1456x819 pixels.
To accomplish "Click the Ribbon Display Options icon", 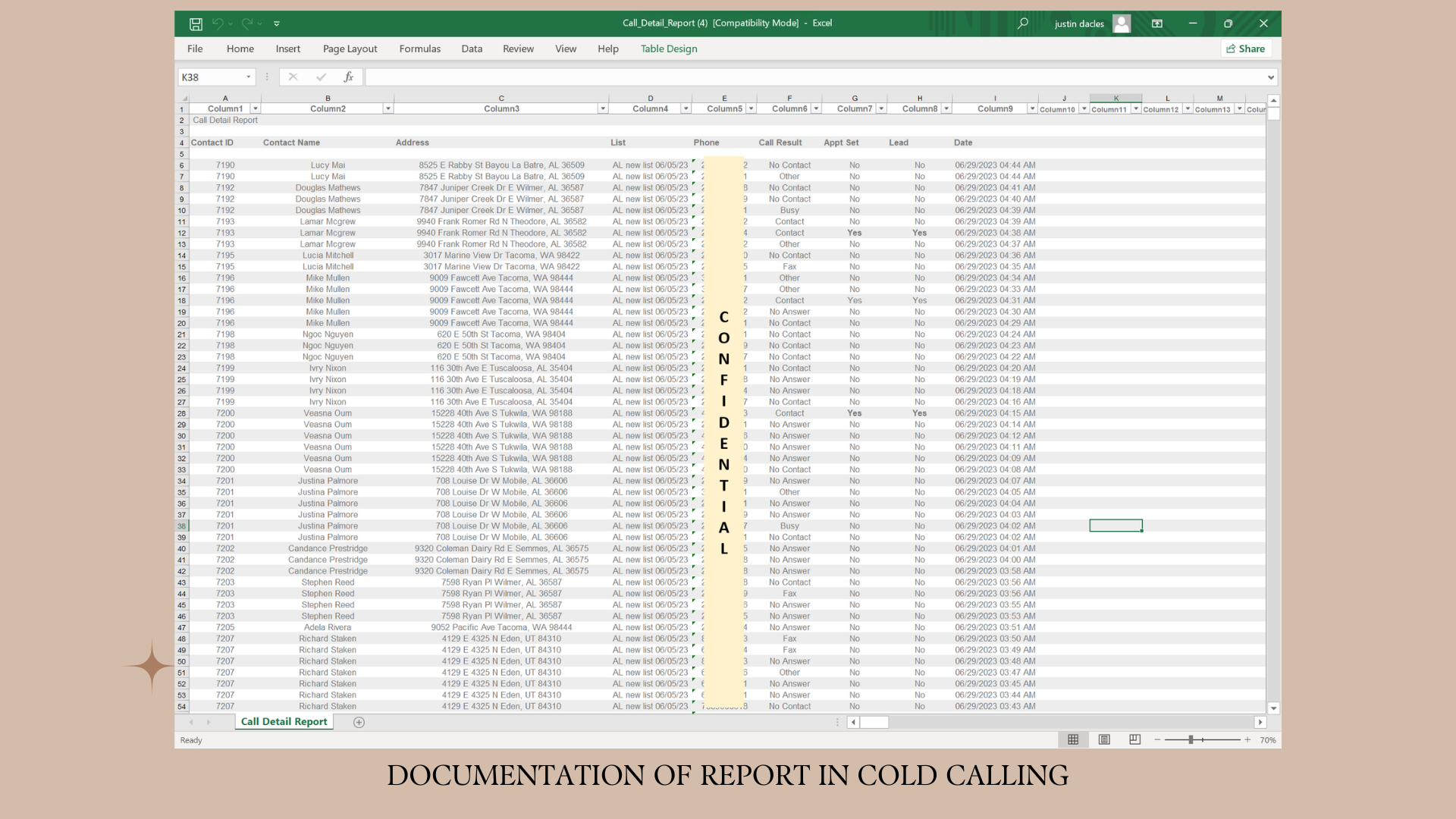I will (1157, 24).
